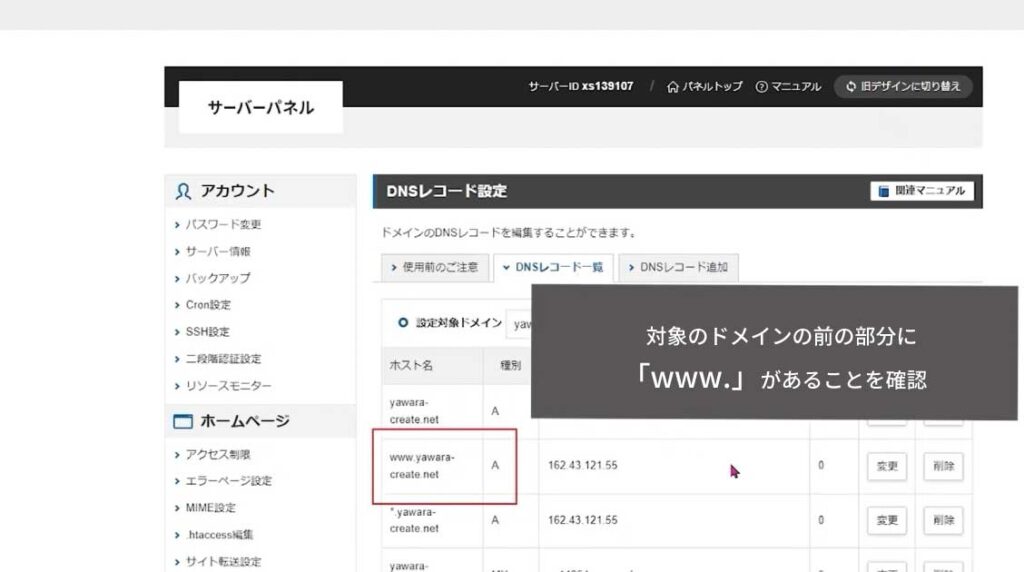Open .htaccess編集 in the sidebar

tap(219, 534)
